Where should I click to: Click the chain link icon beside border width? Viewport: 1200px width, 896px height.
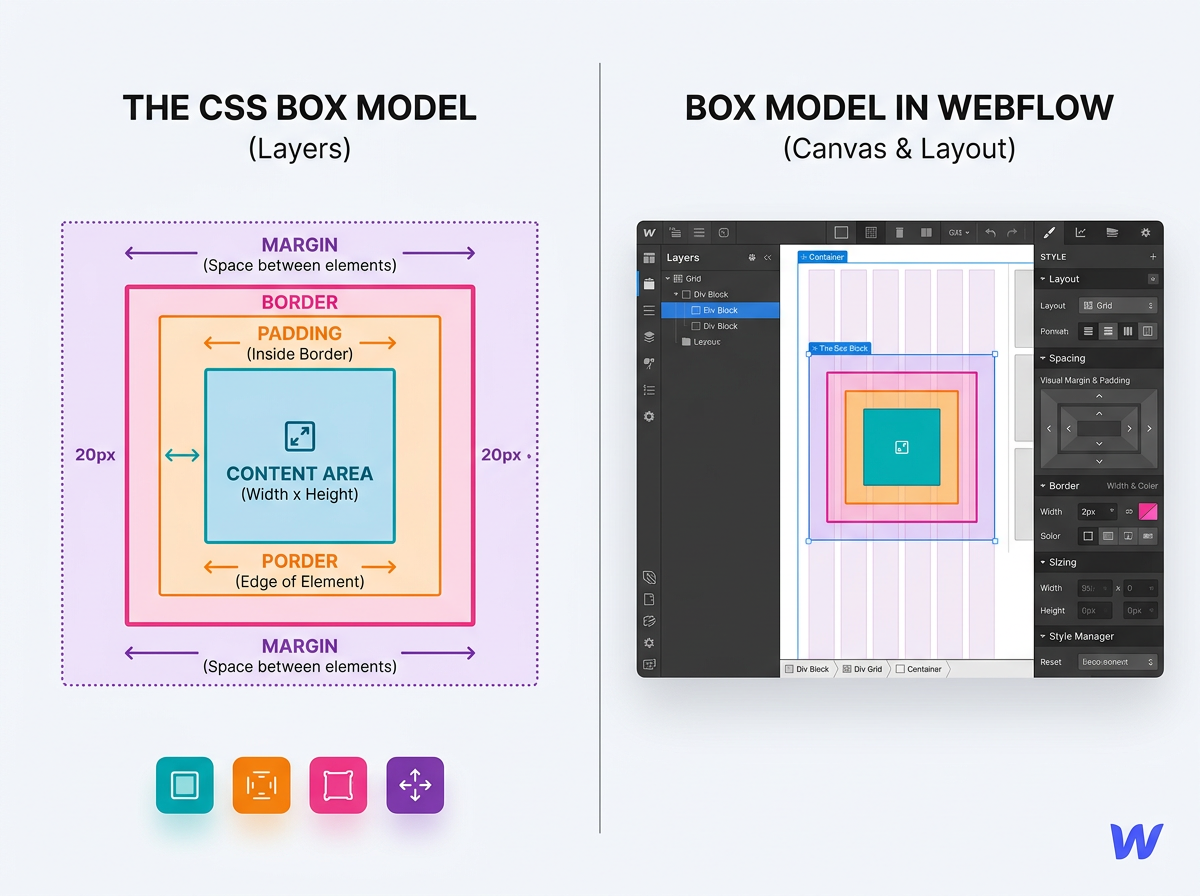point(1129,511)
